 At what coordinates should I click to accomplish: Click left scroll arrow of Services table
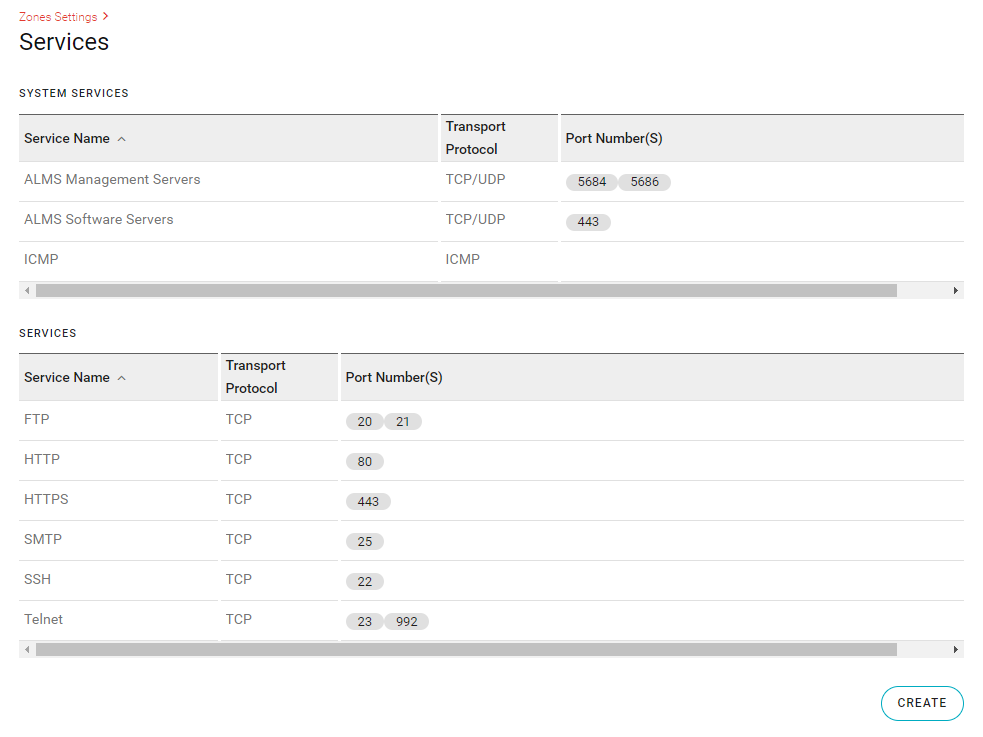click(x=27, y=649)
